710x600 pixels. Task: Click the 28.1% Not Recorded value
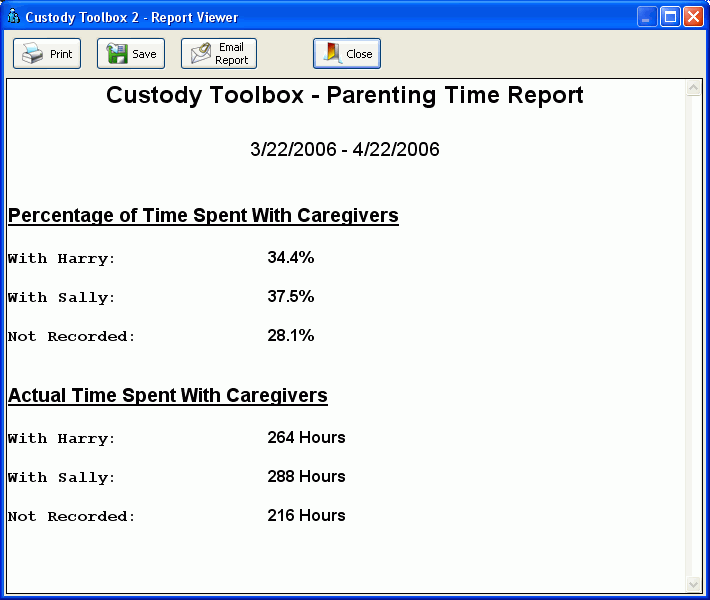(291, 336)
